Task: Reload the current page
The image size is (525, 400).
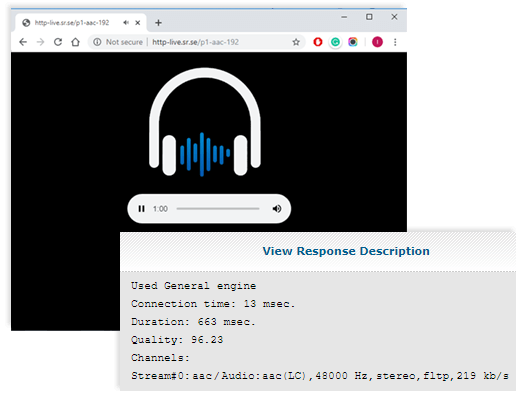Action: pos(58,42)
